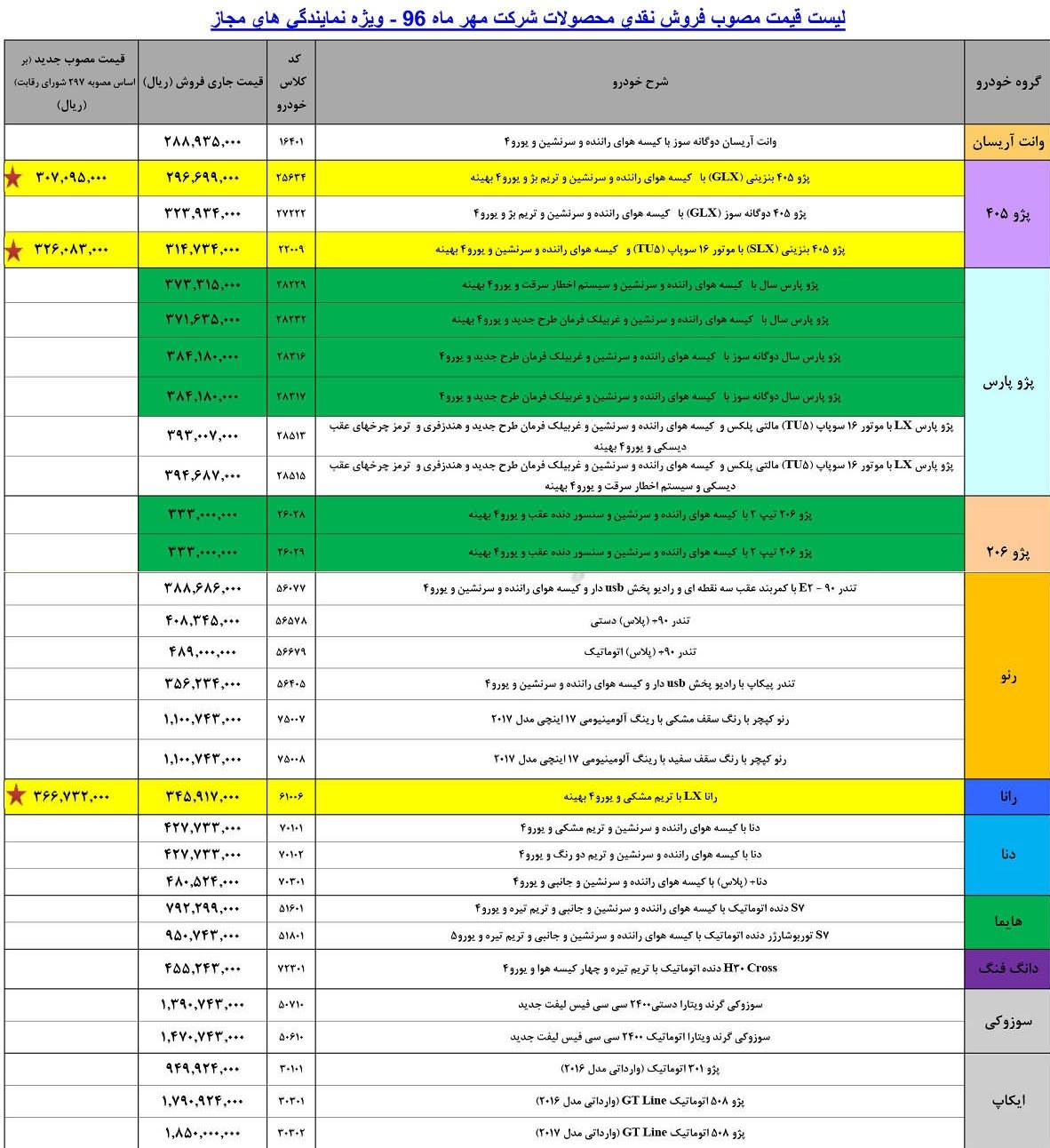1050x1148 pixels.
Task: Click the red star beside price 307,095,000
Action: (14, 178)
